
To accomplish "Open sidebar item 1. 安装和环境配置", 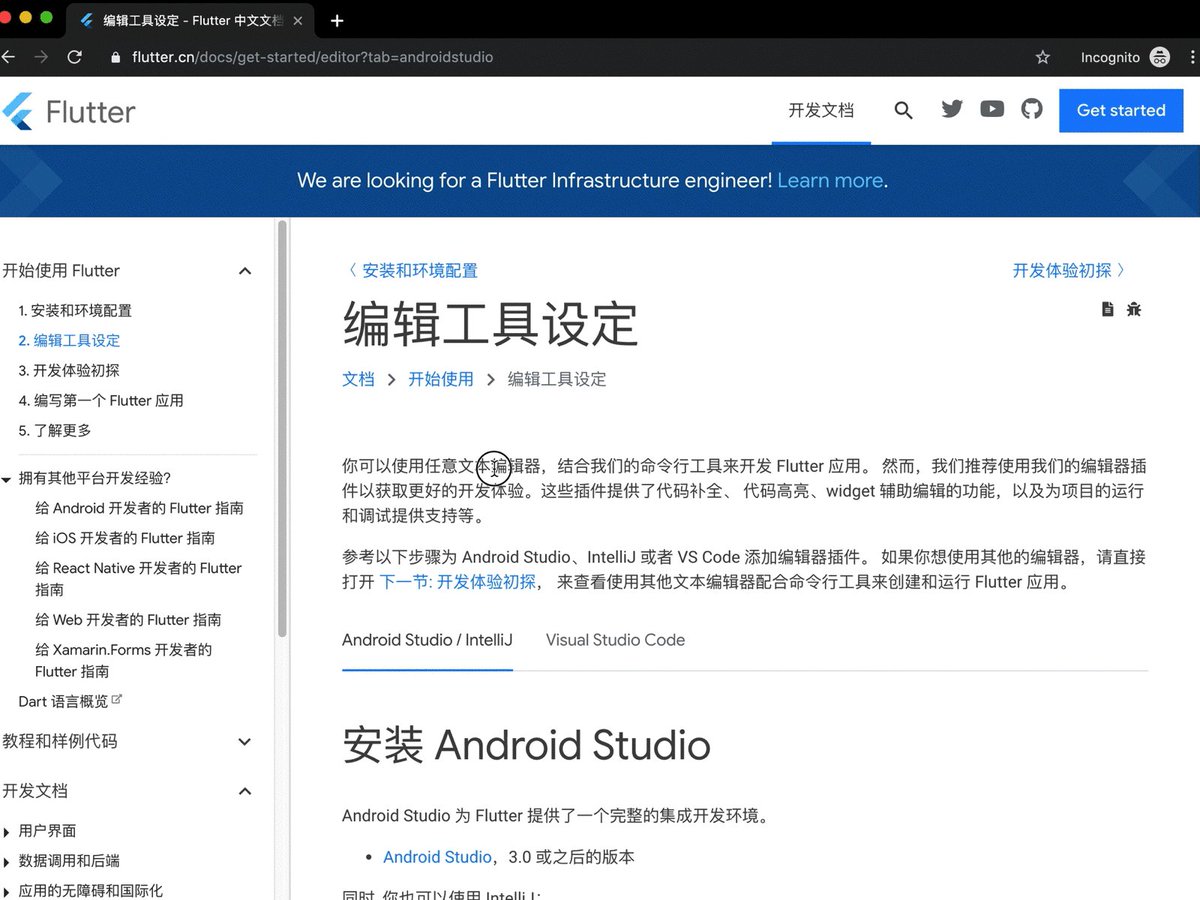I will 75,311.
